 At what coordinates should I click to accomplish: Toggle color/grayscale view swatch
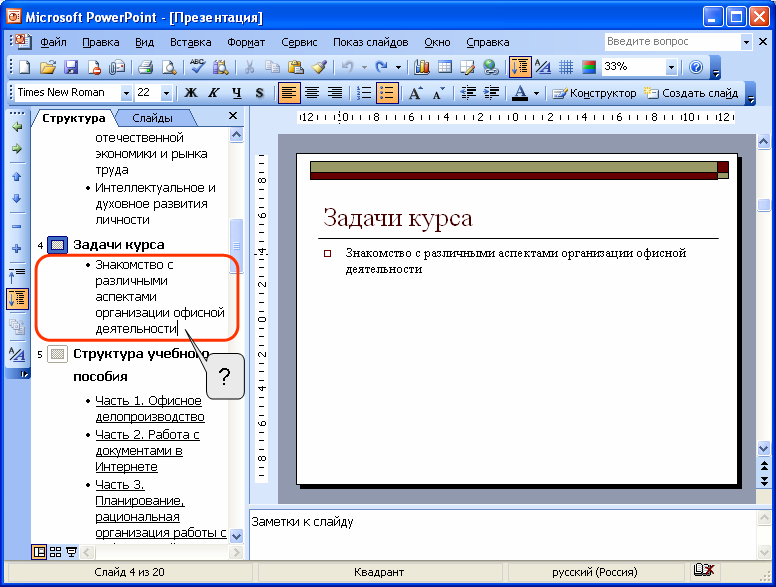589,67
